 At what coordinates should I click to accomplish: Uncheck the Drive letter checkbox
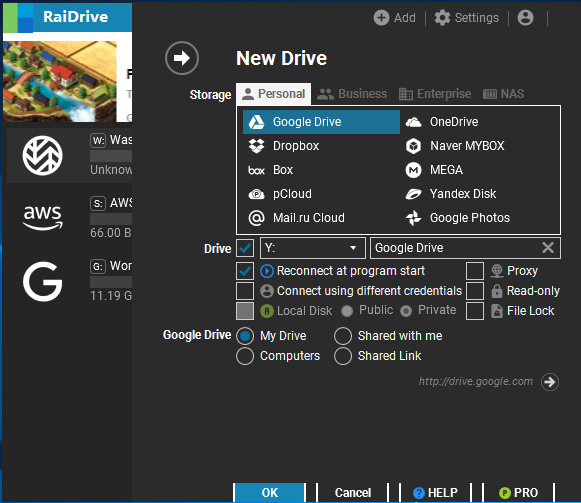[245, 248]
